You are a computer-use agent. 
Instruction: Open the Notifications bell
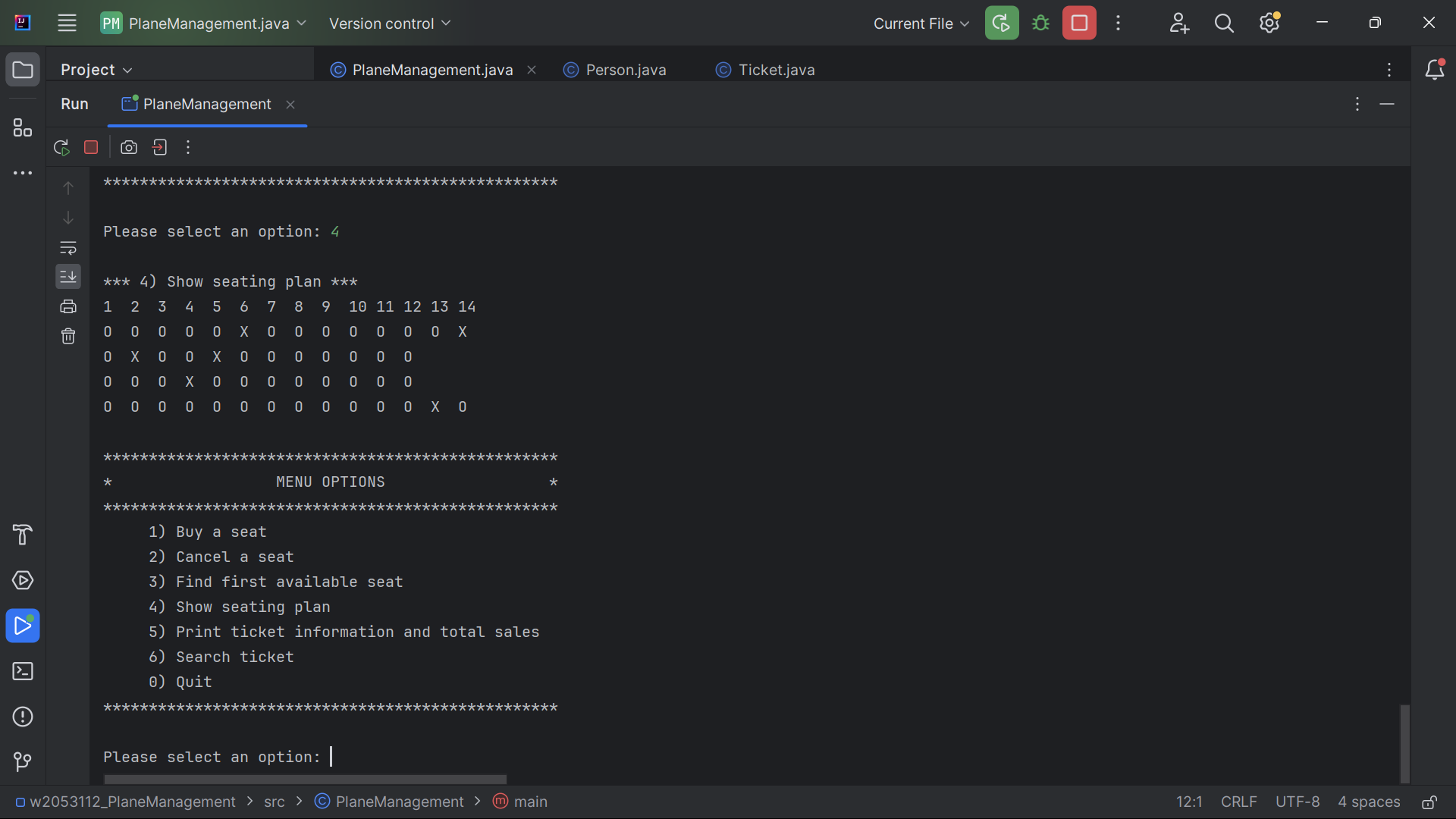pyautogui.click(x=1434, y=70)
